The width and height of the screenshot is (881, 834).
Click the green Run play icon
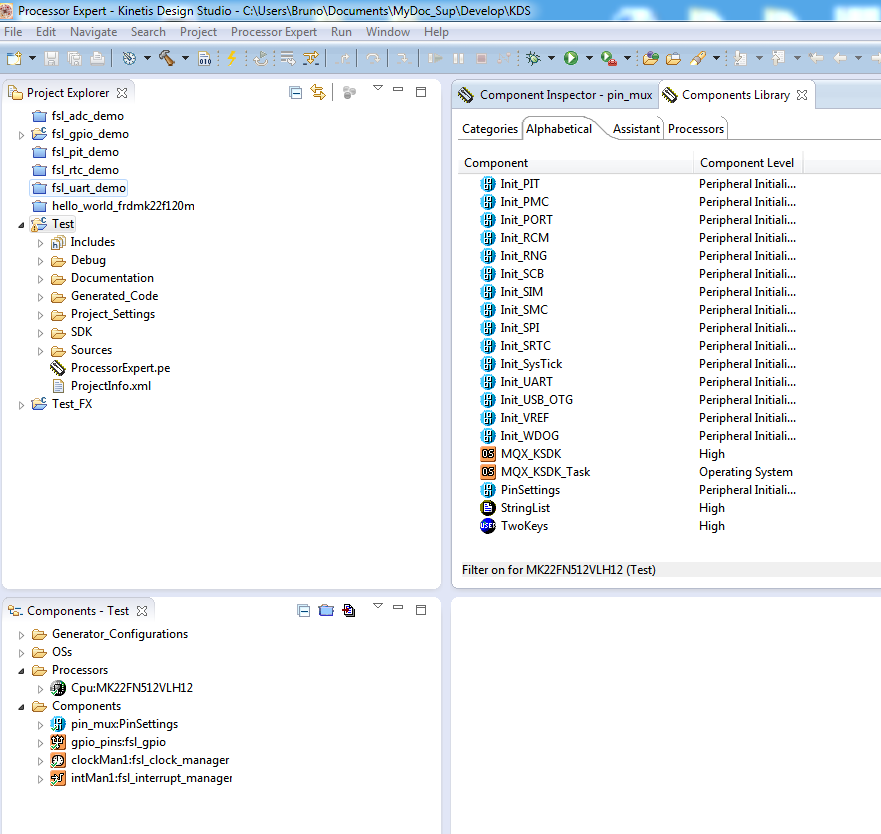click(x=571, y=58)
